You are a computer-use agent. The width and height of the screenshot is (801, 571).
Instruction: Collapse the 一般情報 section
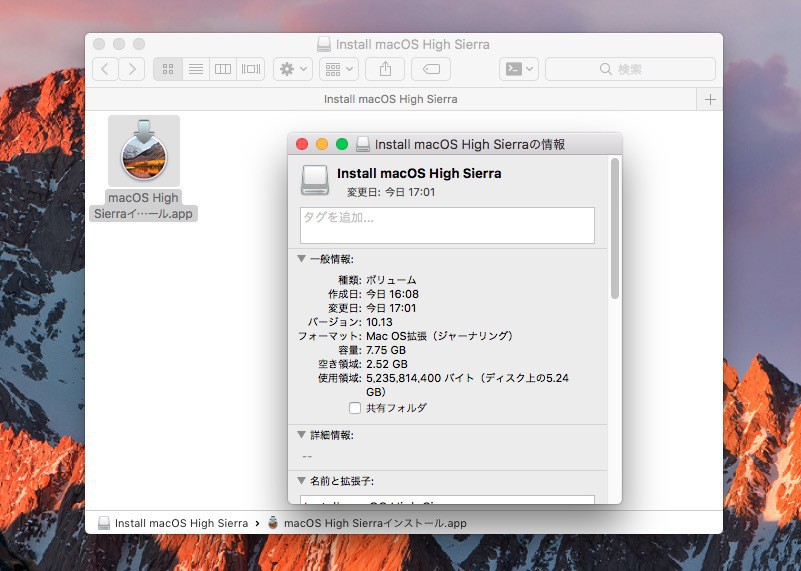click(x=302, y=259)
